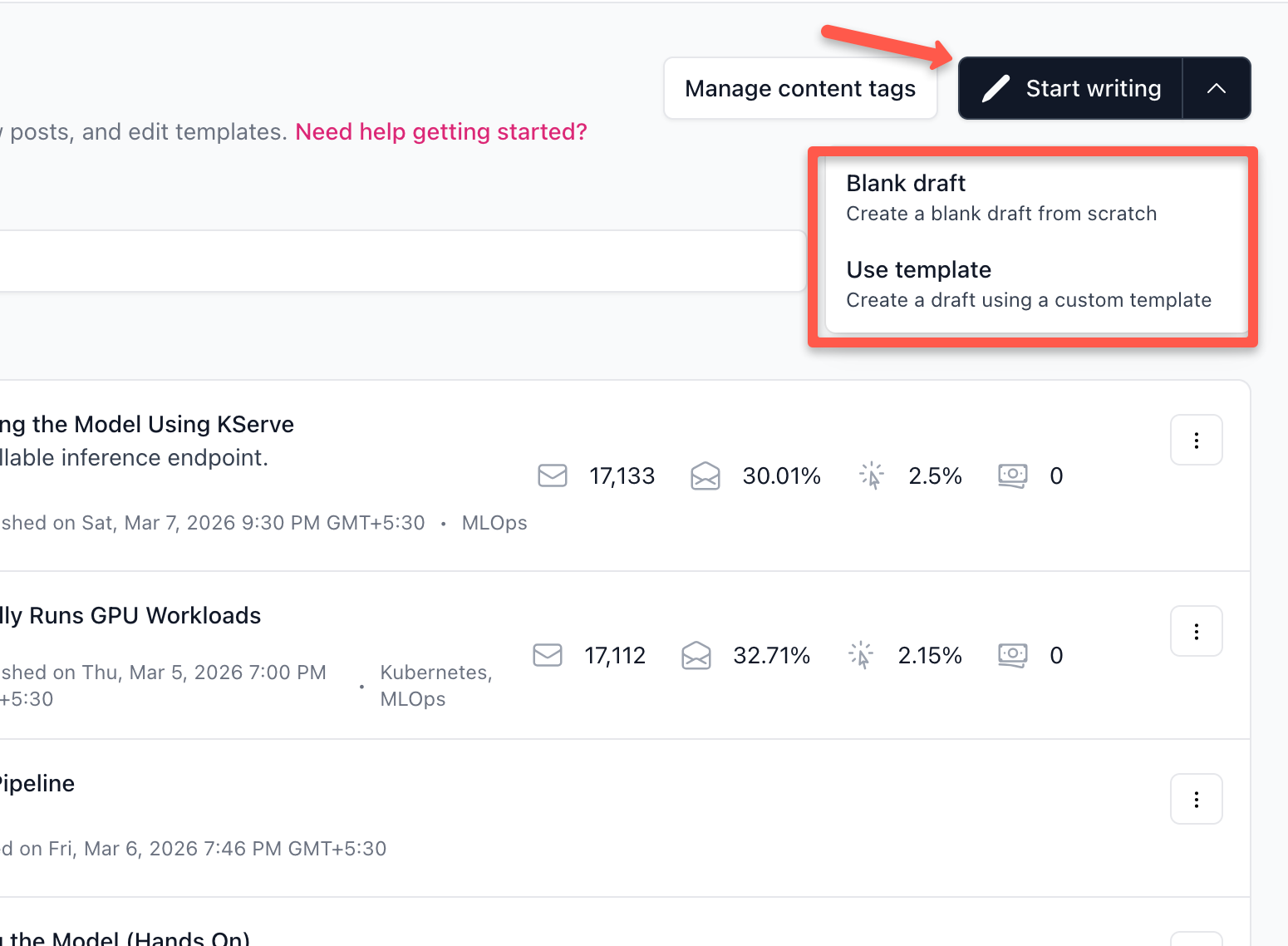Click the open-rate icon showing 32.71%
1288x946 pixels.
tap(696, 655)
